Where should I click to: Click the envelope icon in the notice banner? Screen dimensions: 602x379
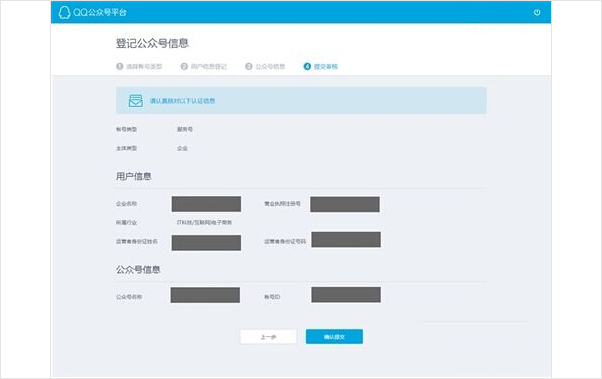click(136, 101)
